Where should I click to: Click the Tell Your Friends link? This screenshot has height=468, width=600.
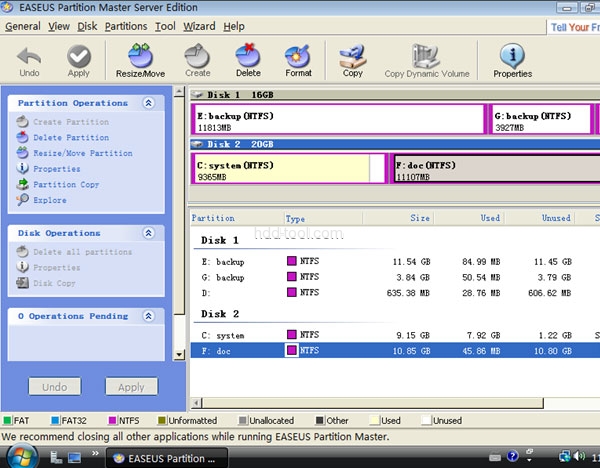tap(575, 27)
